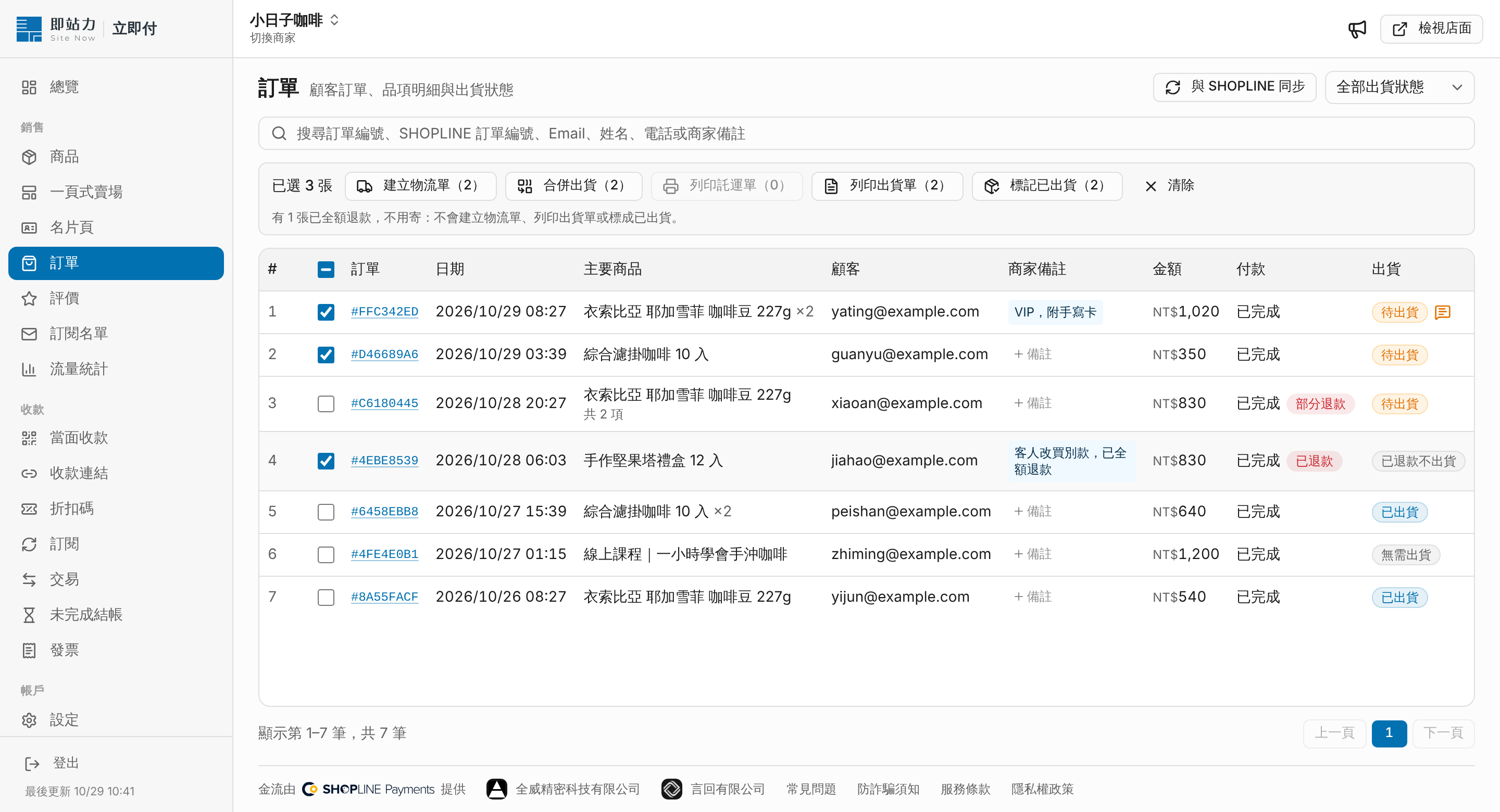Open 總覽 in the sidebar

coord(116,87)
